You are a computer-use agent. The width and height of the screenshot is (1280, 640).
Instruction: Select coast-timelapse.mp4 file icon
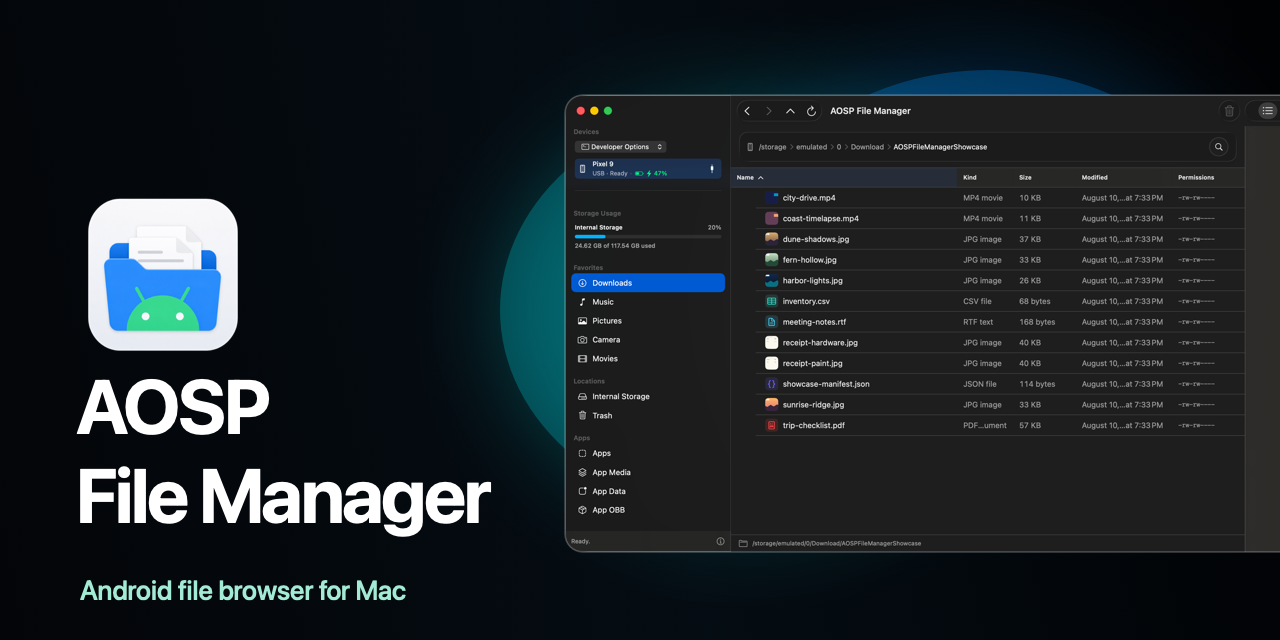(x=772, y=218)
